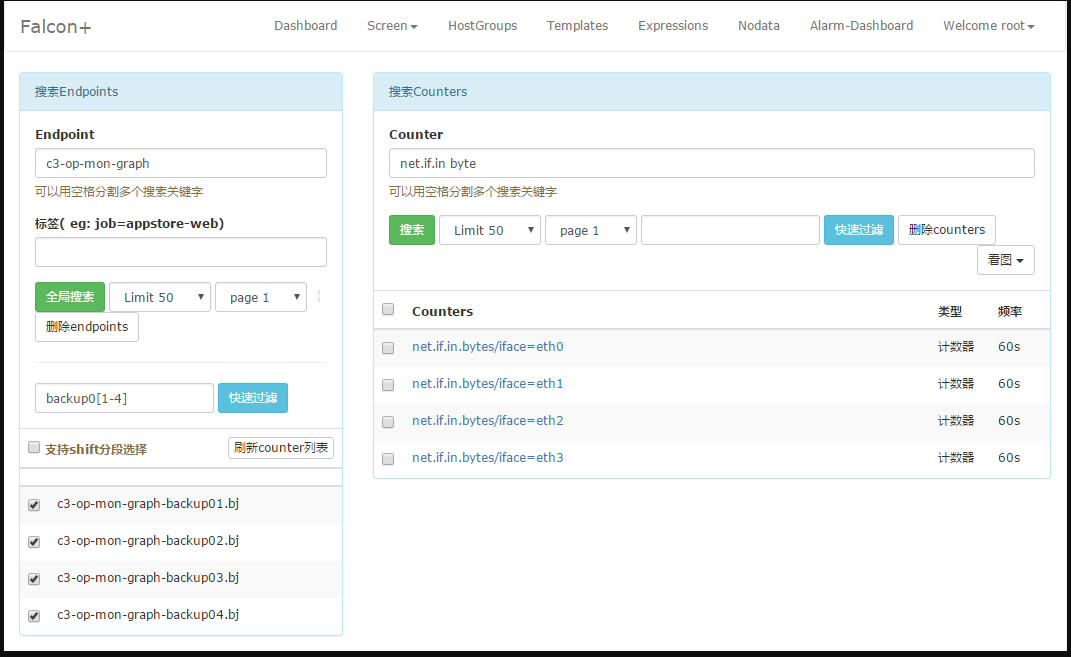This screenshot has width=1071, height=657.
Task: Expand the 看图 dropdown button
Action: point(1005,260)
